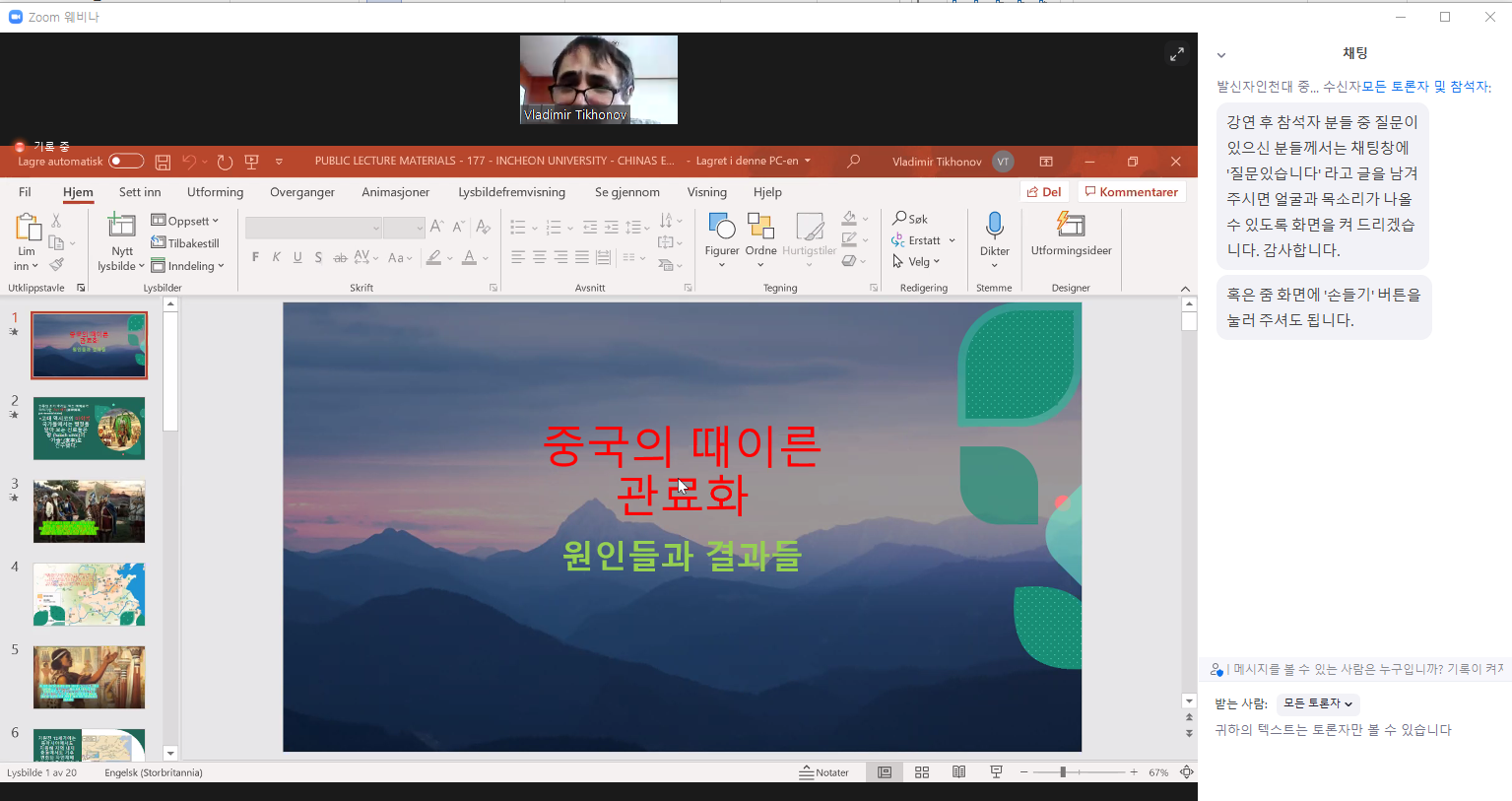Viewport: 1512px width, 801px height.
Task: Click the Redo circular arrow icon
Action: 225,162
